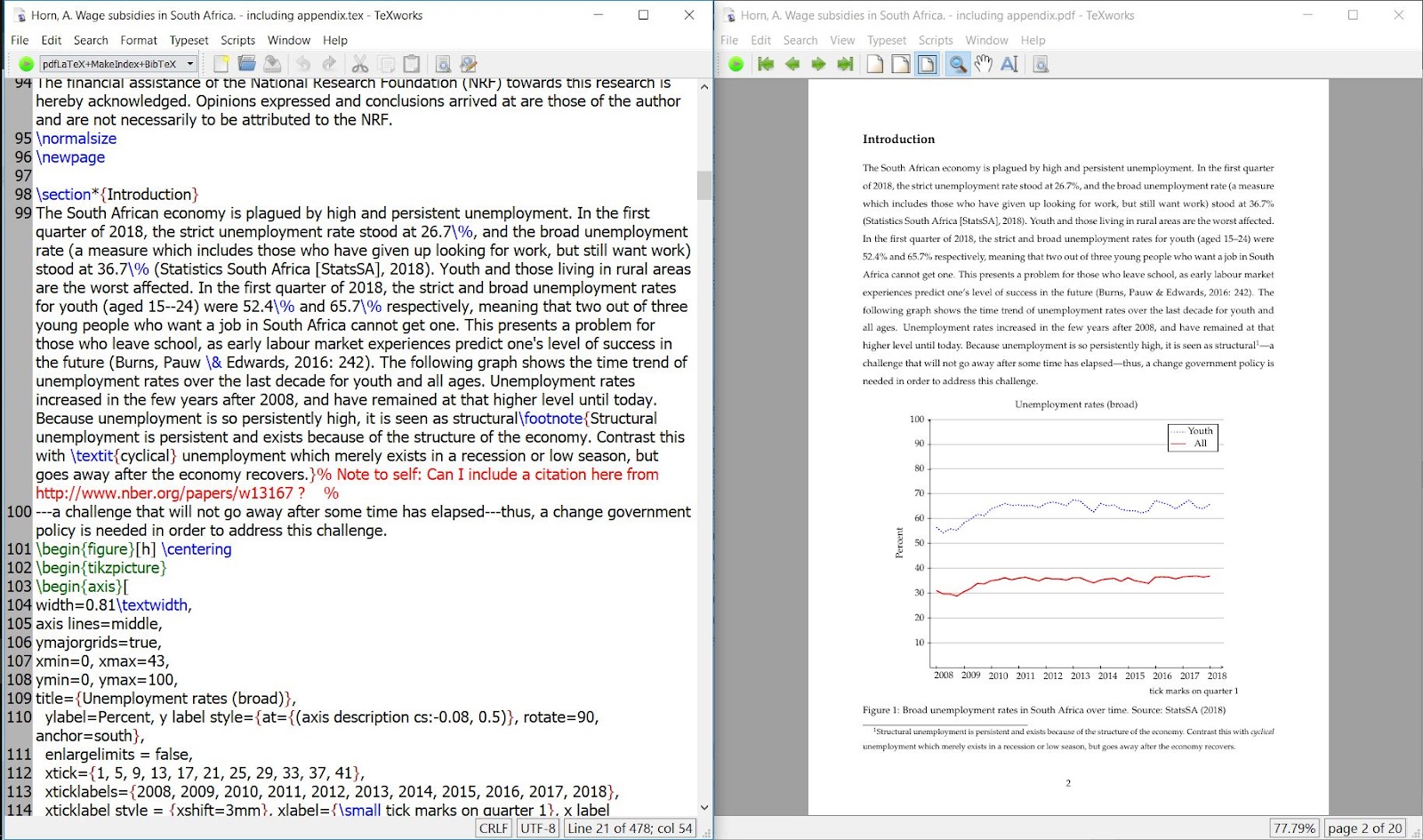
Task: Click the page 2 of 20 indicator
Action: coord(1364,828)
